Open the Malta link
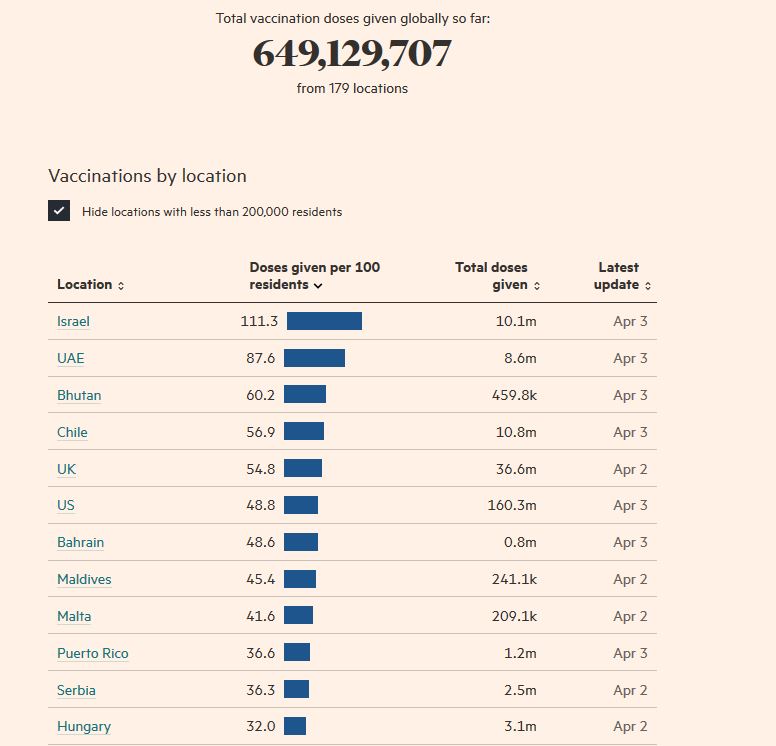776x746 pixels. pyautogui.click(x=74, y=616)
